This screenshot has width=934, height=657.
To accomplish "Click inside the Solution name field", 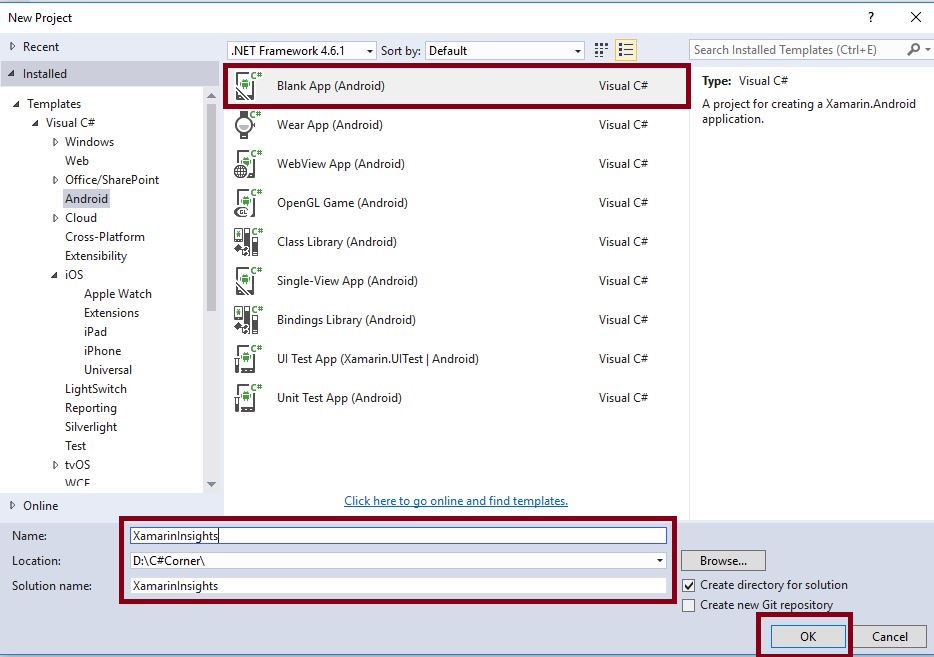I will click(398, 586).
